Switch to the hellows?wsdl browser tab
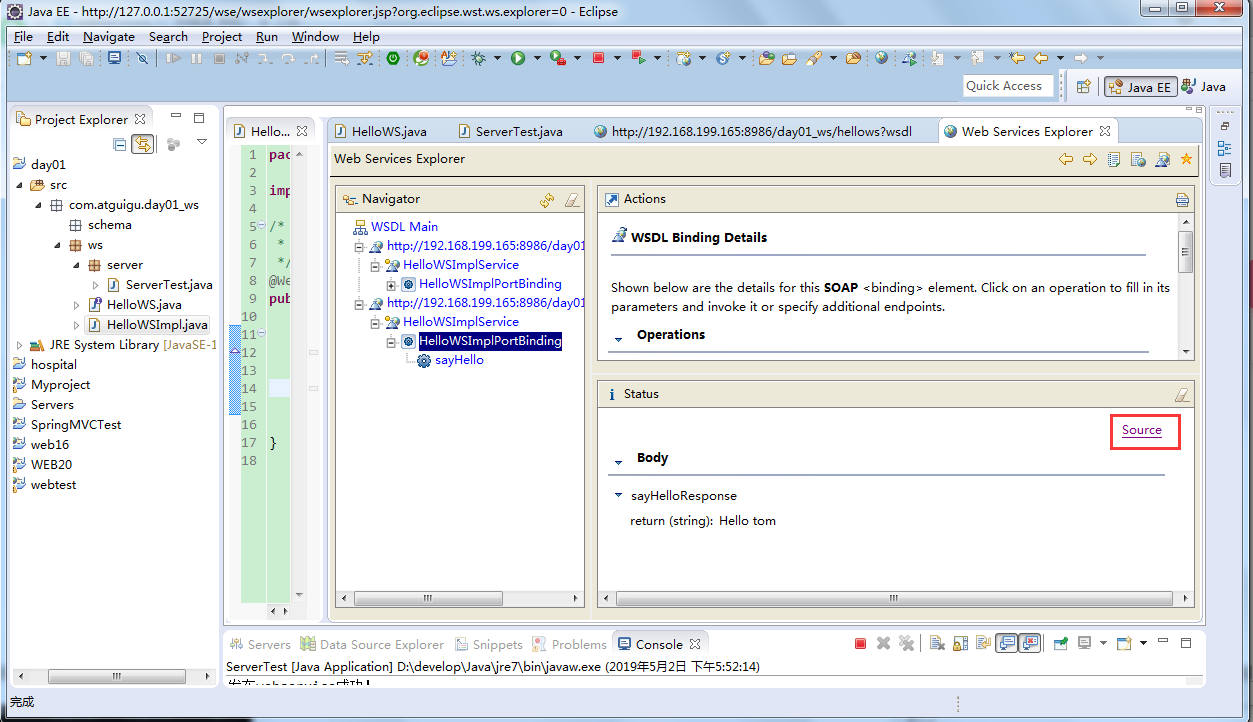Screen dimensions: 1253x722 752,131
